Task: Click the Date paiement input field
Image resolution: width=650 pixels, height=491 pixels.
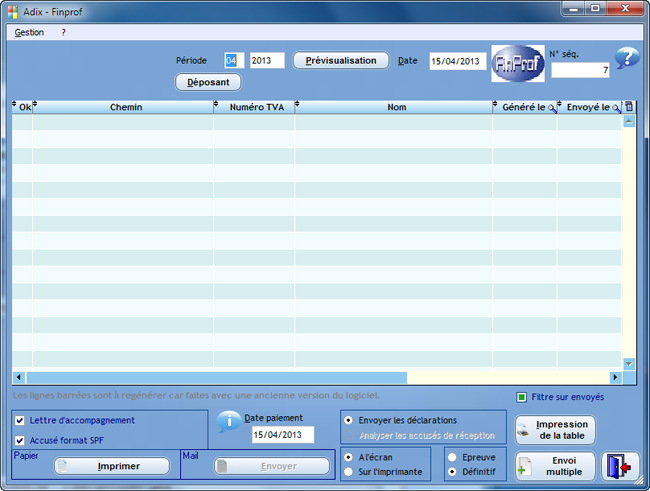Action: [x=282, y=435]
